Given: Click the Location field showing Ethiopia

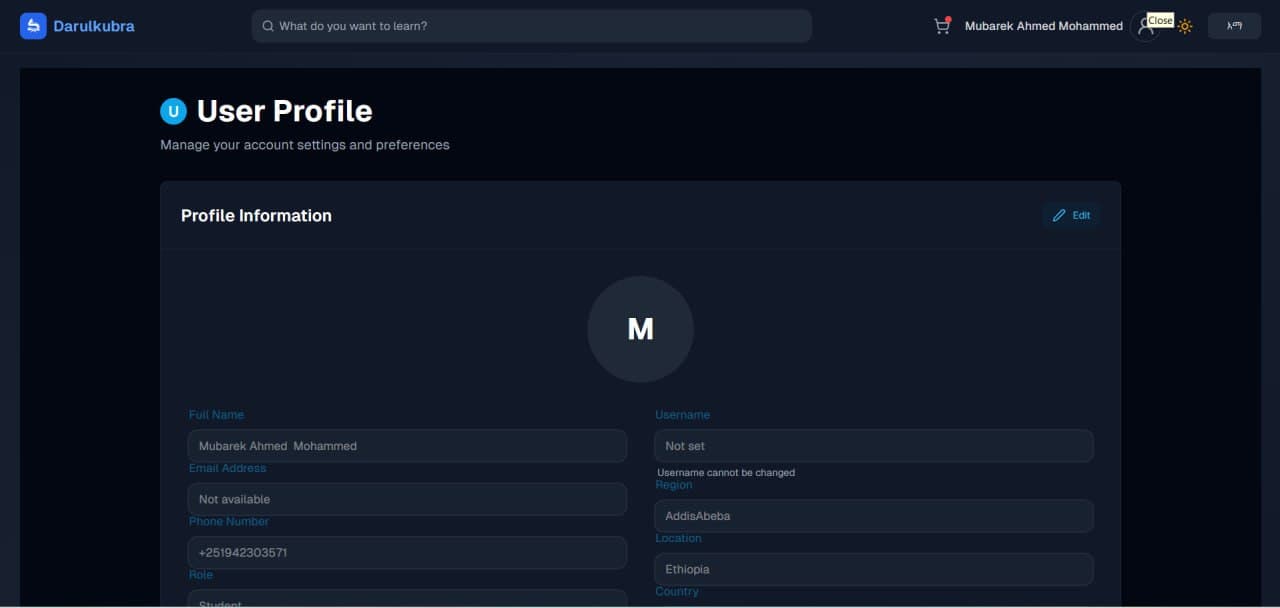Looking at the screenshot, I should click(873, 569).
